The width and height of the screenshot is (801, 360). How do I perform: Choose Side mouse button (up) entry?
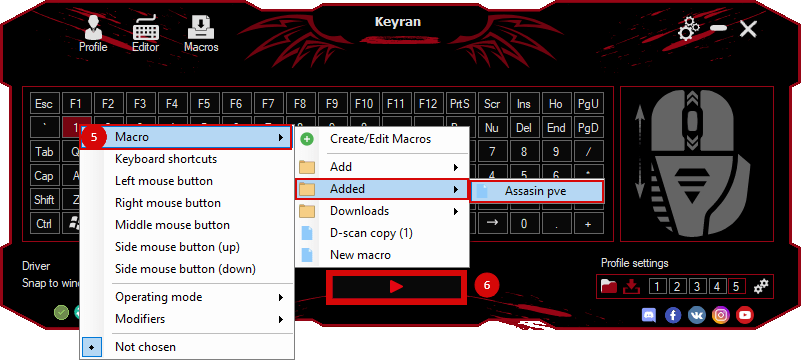187,247
